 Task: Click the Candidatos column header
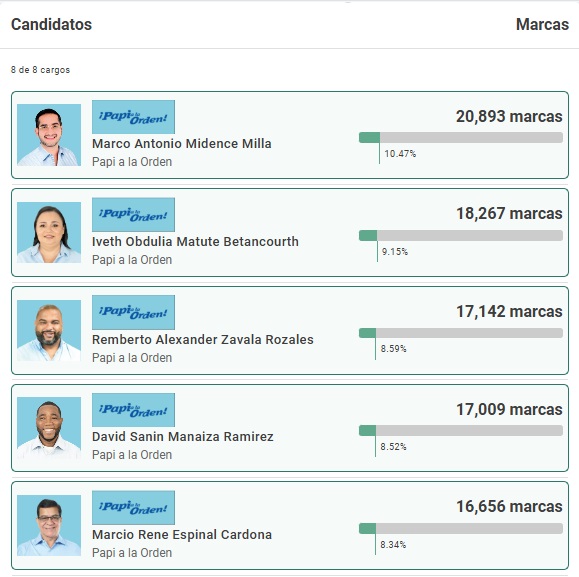[51, 24]
